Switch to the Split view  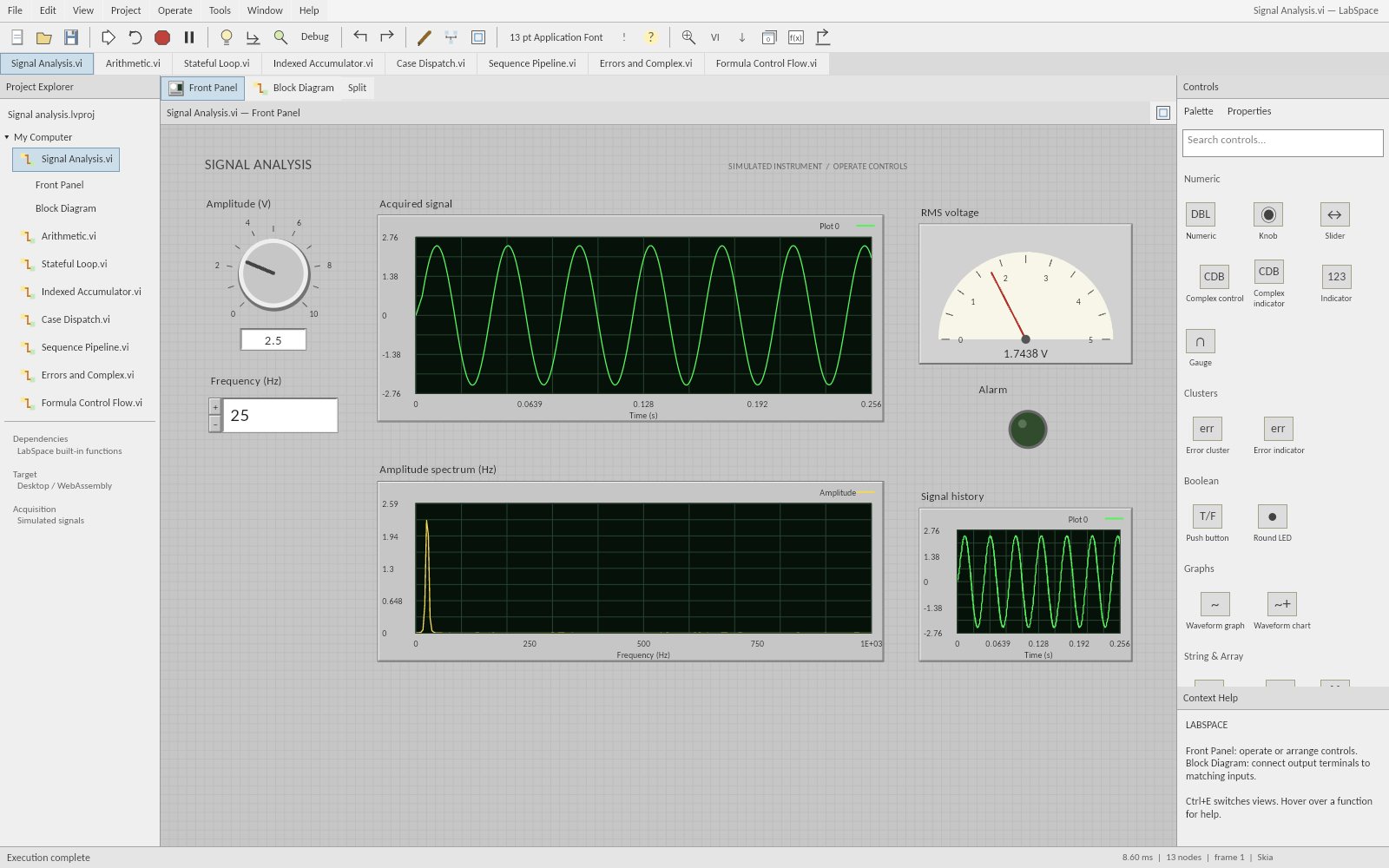pyautogui.click(x=358, y=88)
